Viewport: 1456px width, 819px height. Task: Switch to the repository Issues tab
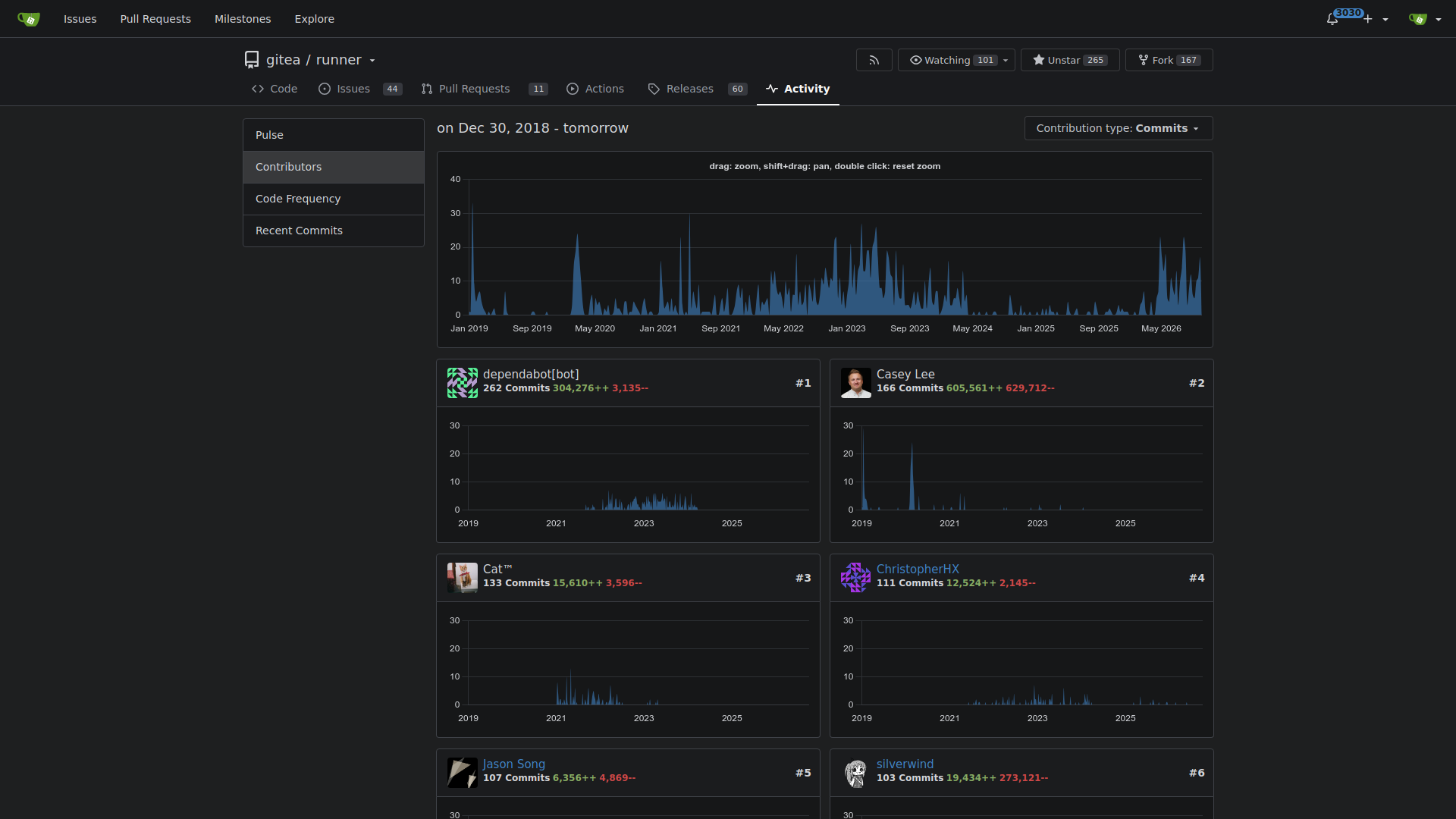tap(359, 89)
